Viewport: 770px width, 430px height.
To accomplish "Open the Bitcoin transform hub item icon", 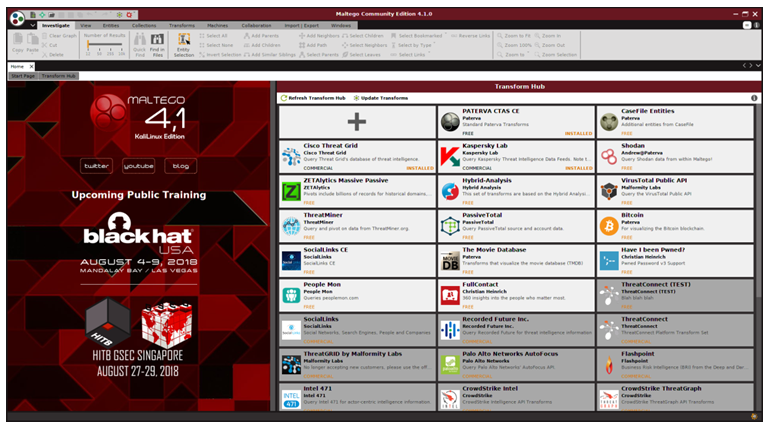I will 608,226.
